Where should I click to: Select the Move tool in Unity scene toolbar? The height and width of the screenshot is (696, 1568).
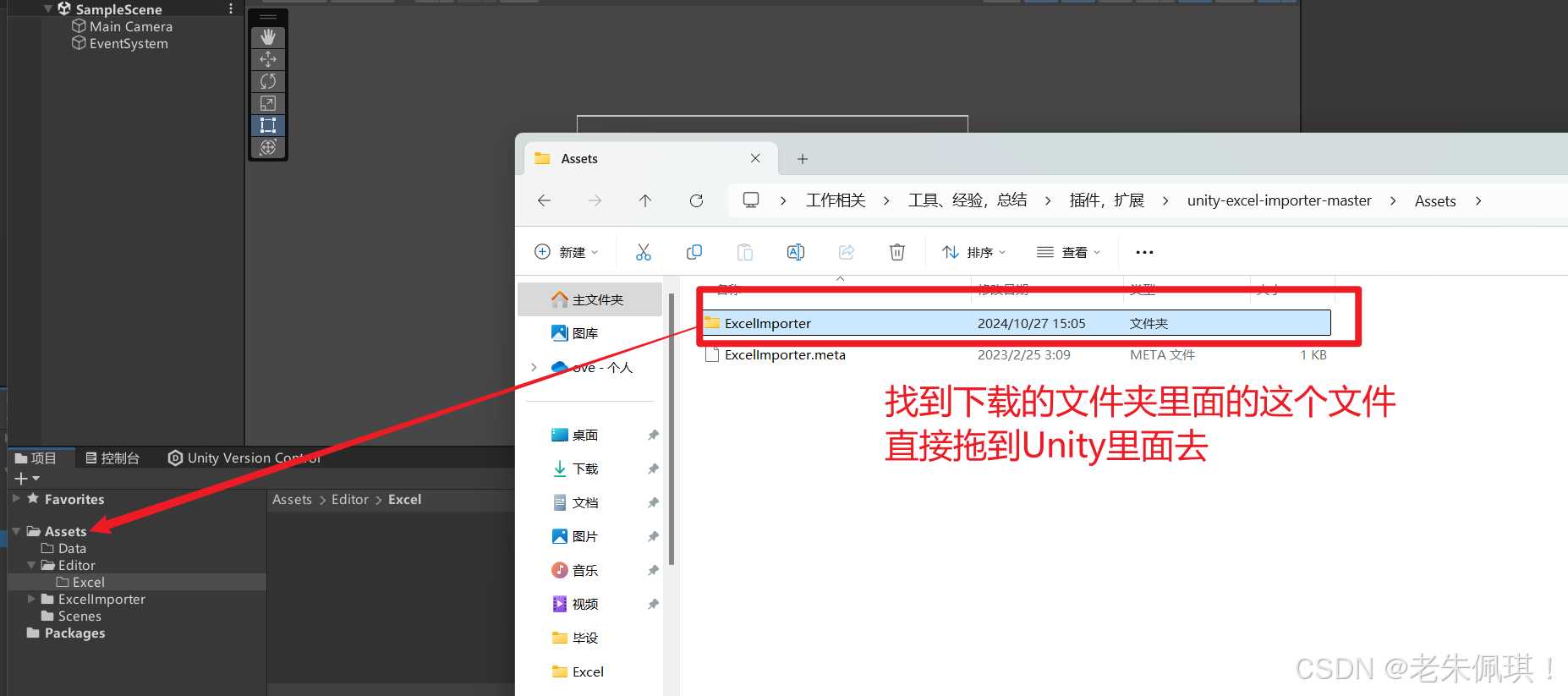click(x=268, y=59)
